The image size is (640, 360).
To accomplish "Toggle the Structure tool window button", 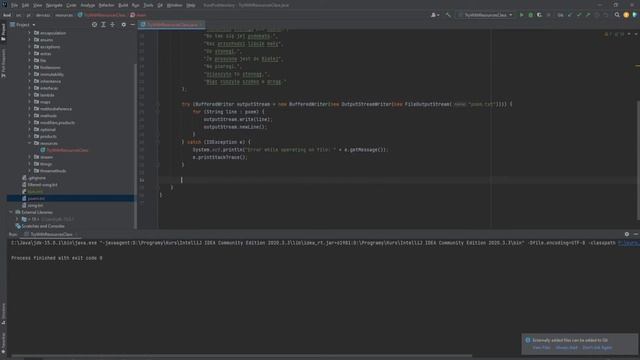I will point(3,313).
